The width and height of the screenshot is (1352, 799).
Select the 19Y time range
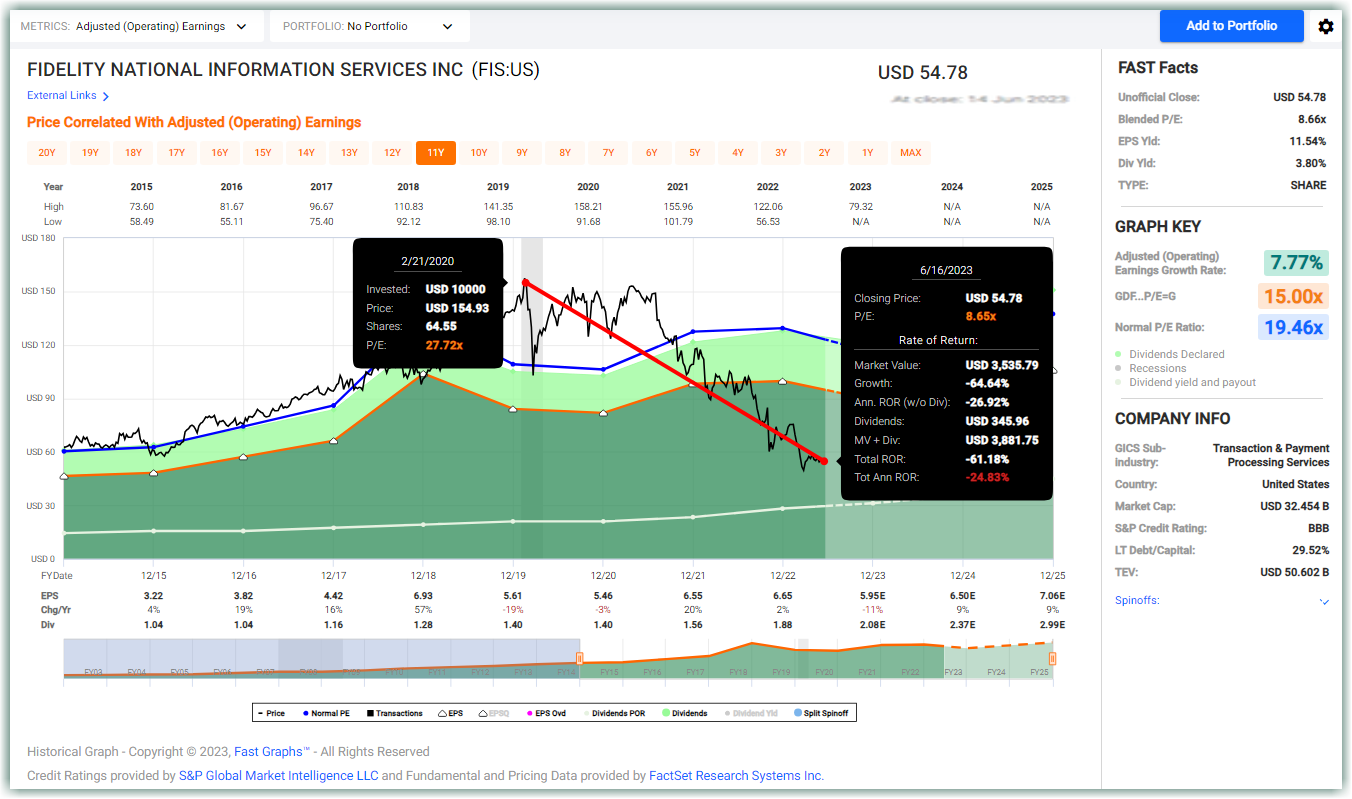90,153
